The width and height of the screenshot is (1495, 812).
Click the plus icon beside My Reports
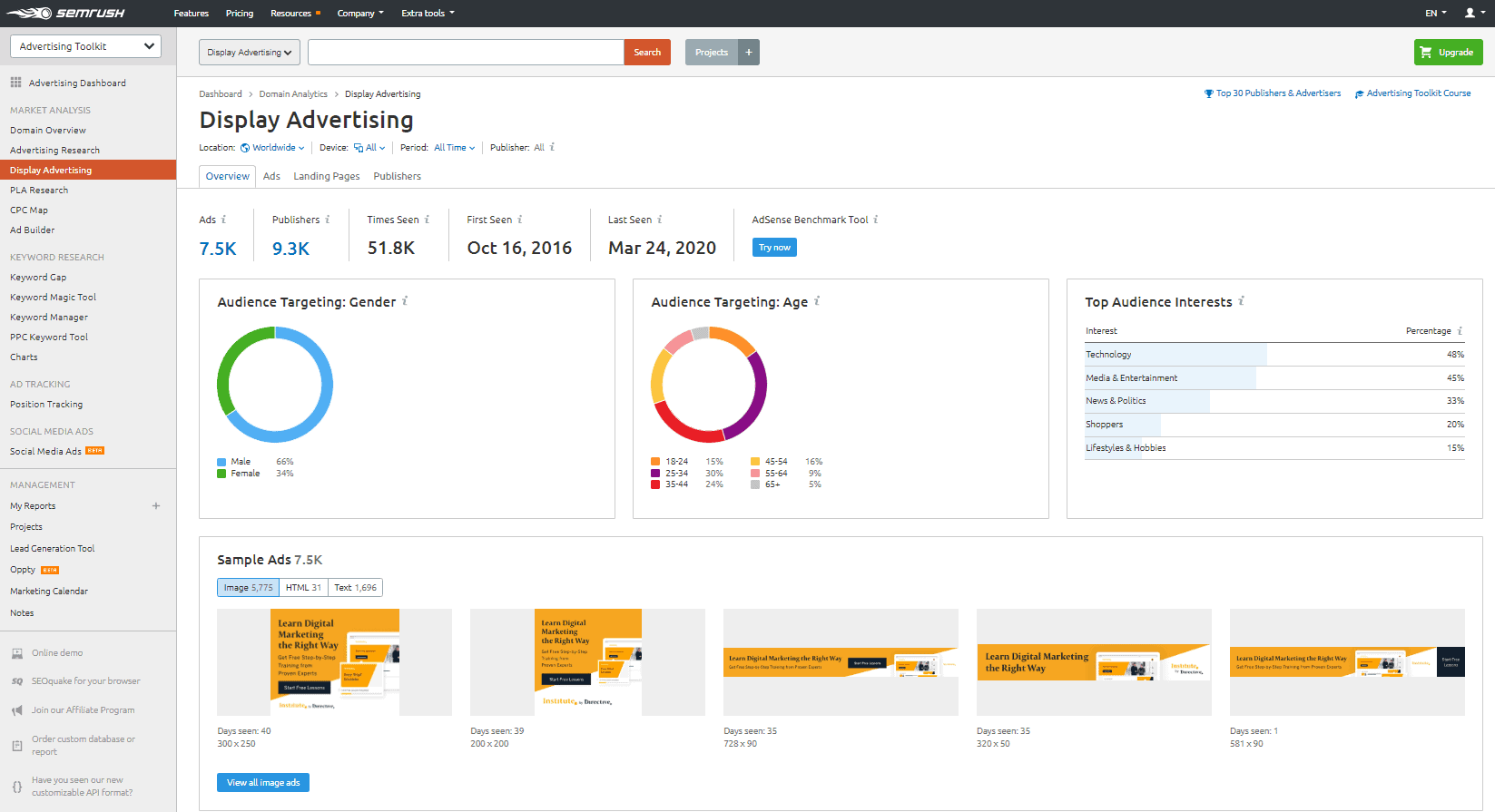coord(156,506)
